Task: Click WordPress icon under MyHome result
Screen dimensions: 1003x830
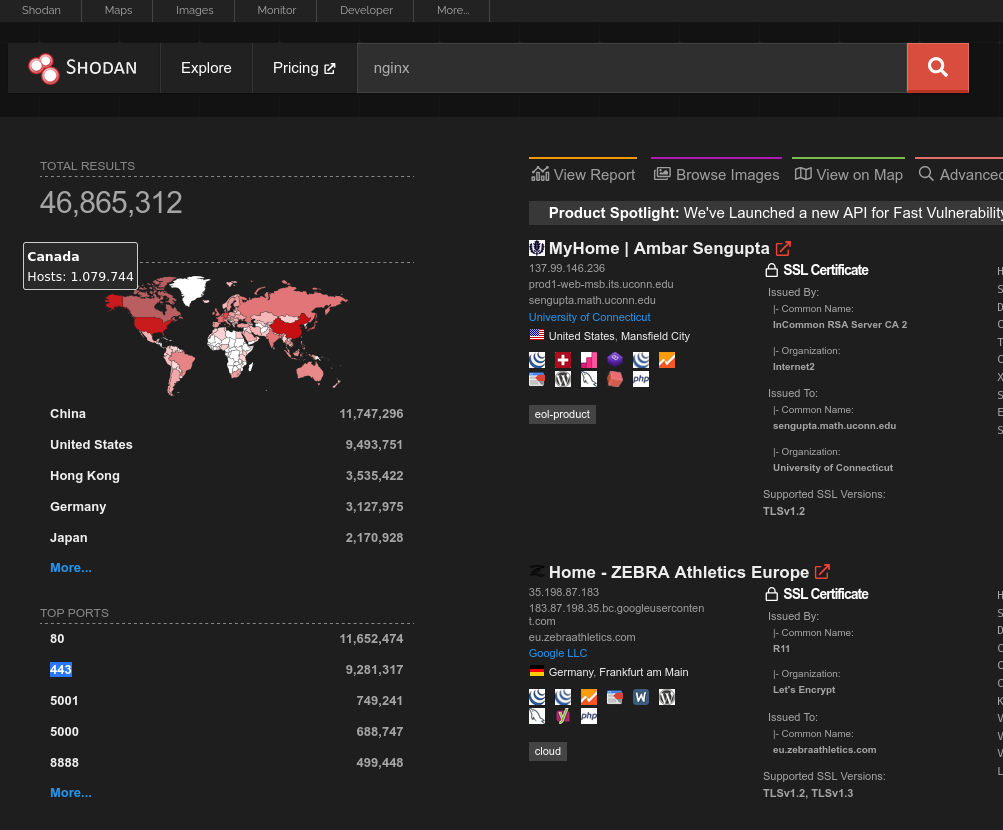Action: [563, 379]
